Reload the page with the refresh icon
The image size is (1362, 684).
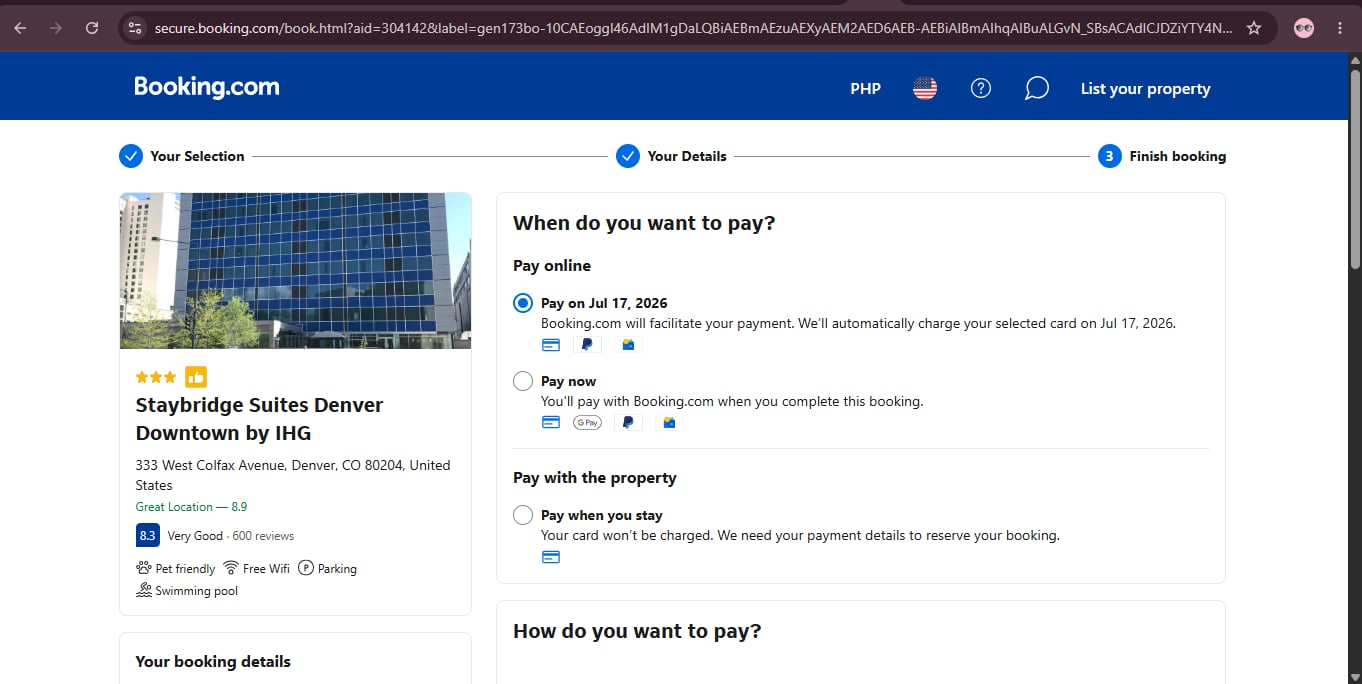point(92,28)
